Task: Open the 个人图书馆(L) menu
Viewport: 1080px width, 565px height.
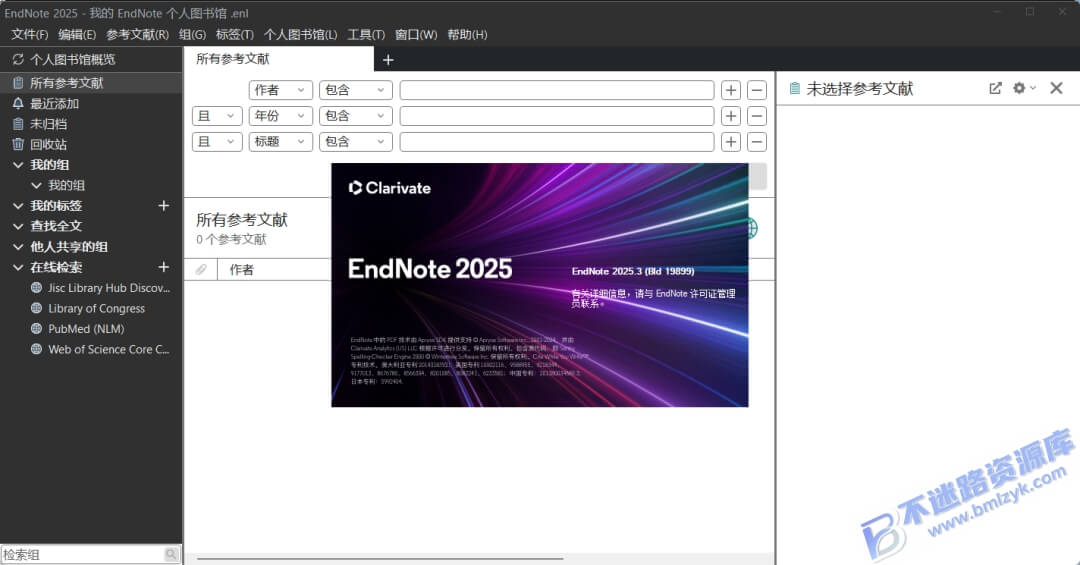Action: 300,34
